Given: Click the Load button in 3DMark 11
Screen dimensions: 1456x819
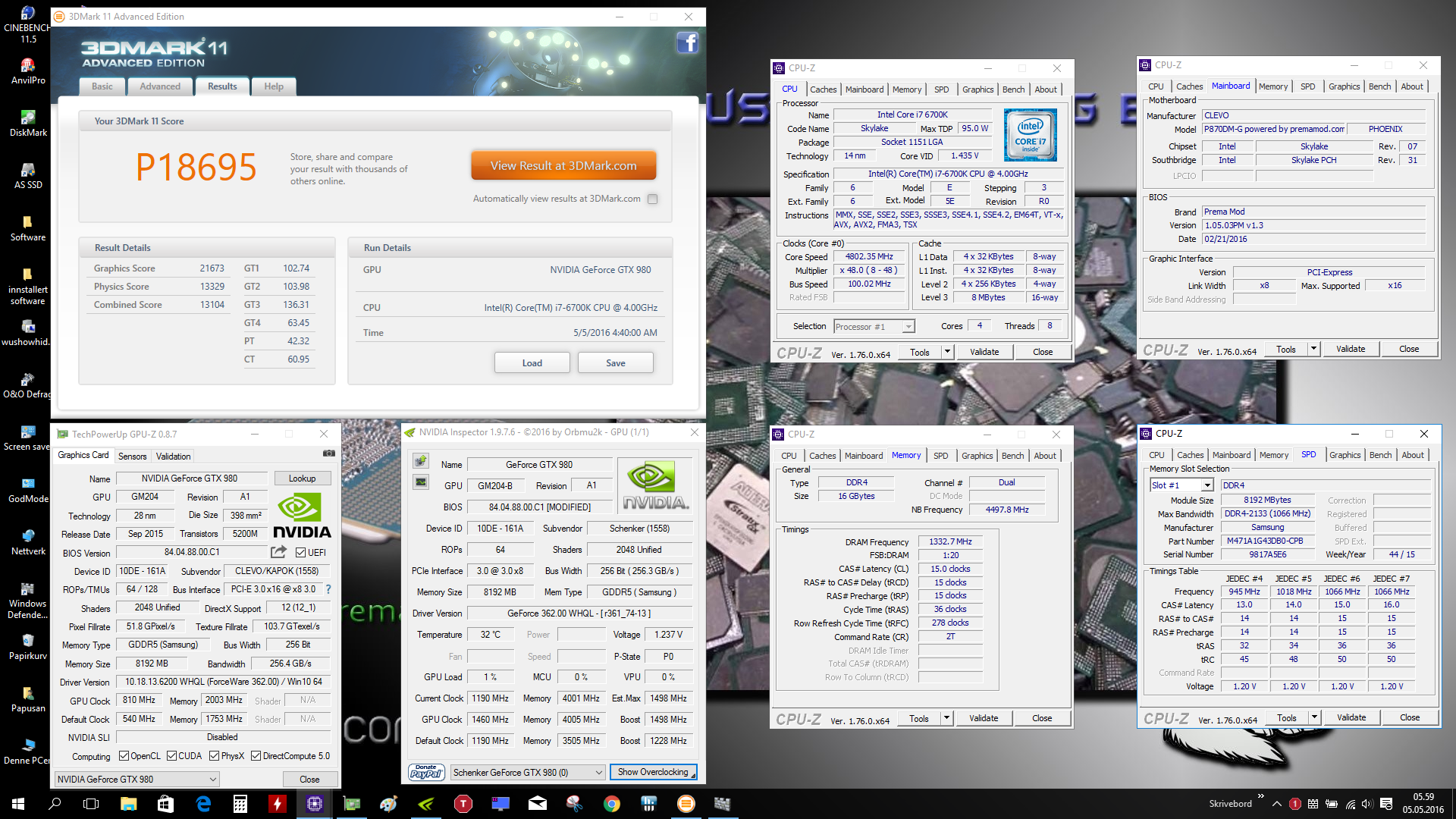Looking at the screenshot, I should click(x=532, y=362).
